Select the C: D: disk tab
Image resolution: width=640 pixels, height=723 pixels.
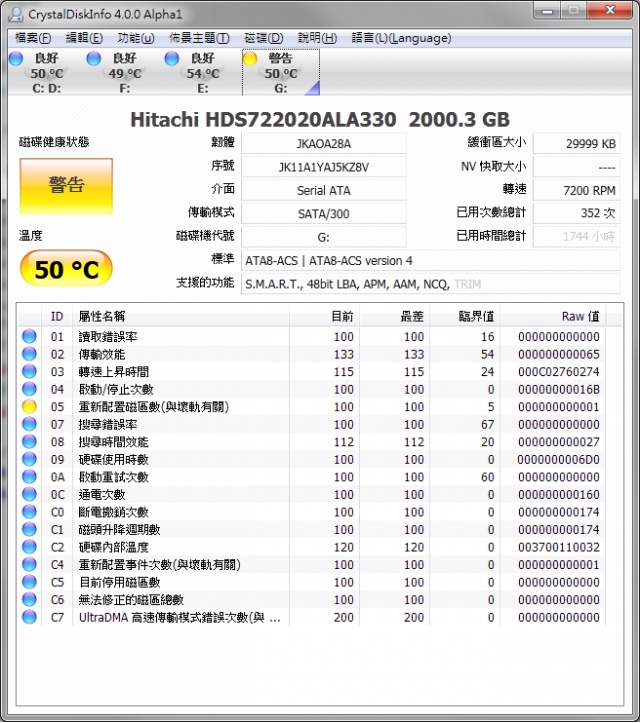coord(46,72)
